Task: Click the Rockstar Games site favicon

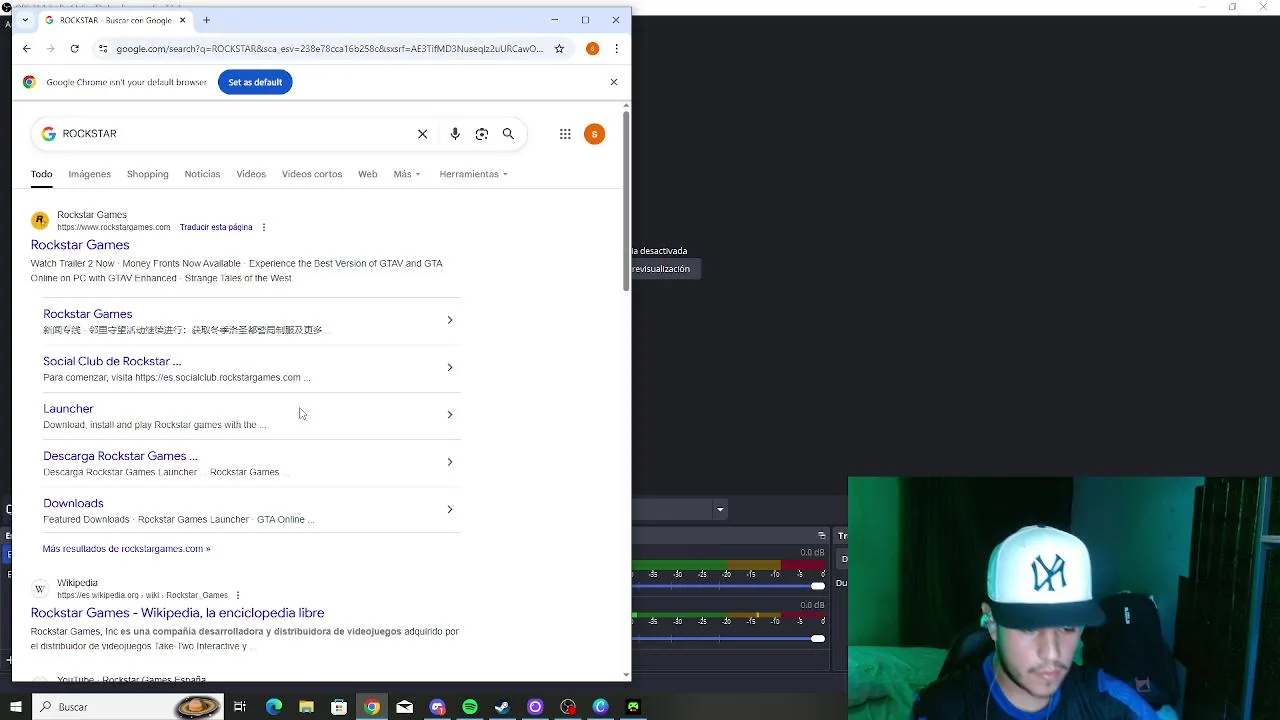Action: coord(40,220)
